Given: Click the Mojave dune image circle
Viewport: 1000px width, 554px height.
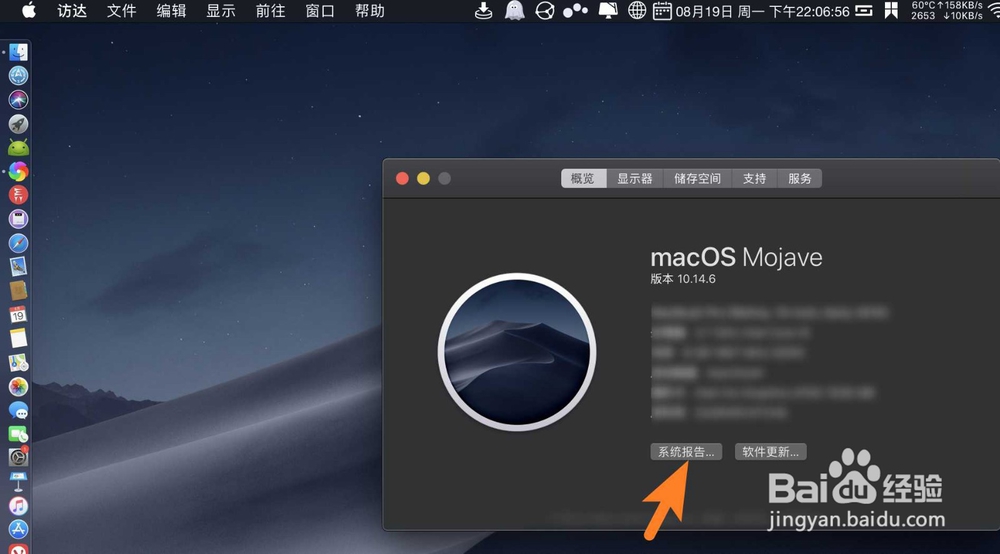Looking at the screenshot, I should [x=517, y=353].
